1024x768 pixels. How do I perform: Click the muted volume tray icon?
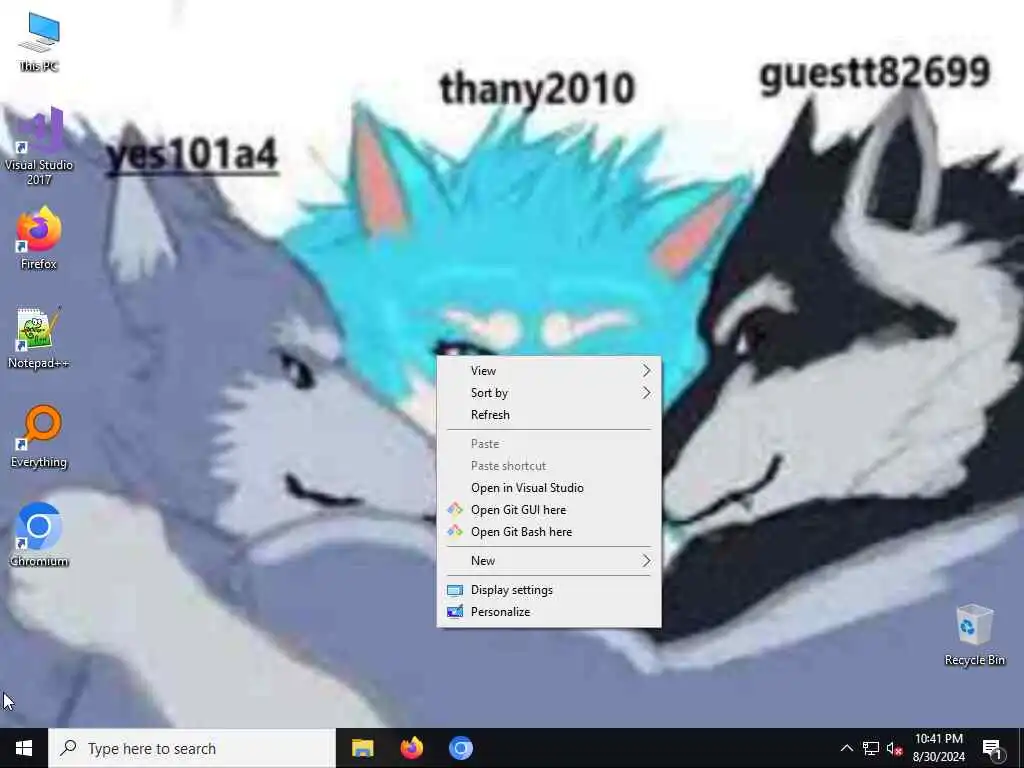pyautogui.click(x=894, y=748)
